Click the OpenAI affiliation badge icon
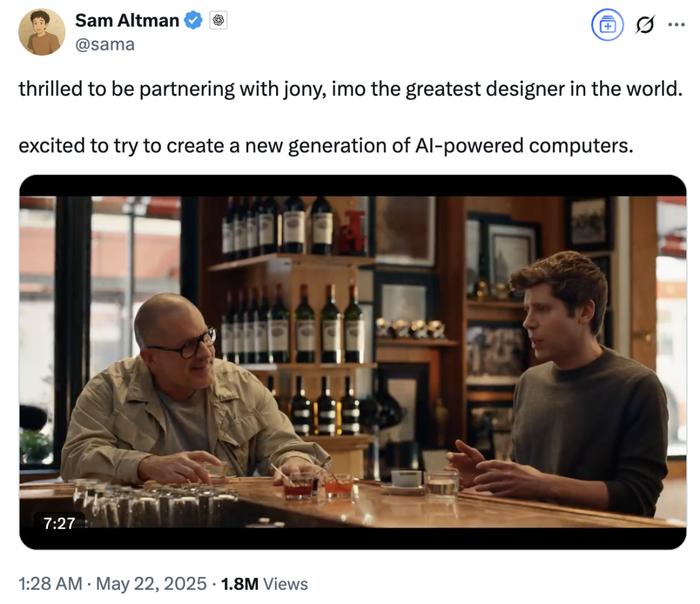Image resolution: width=700 pixels, height=604 pixels. click(218, 21)
